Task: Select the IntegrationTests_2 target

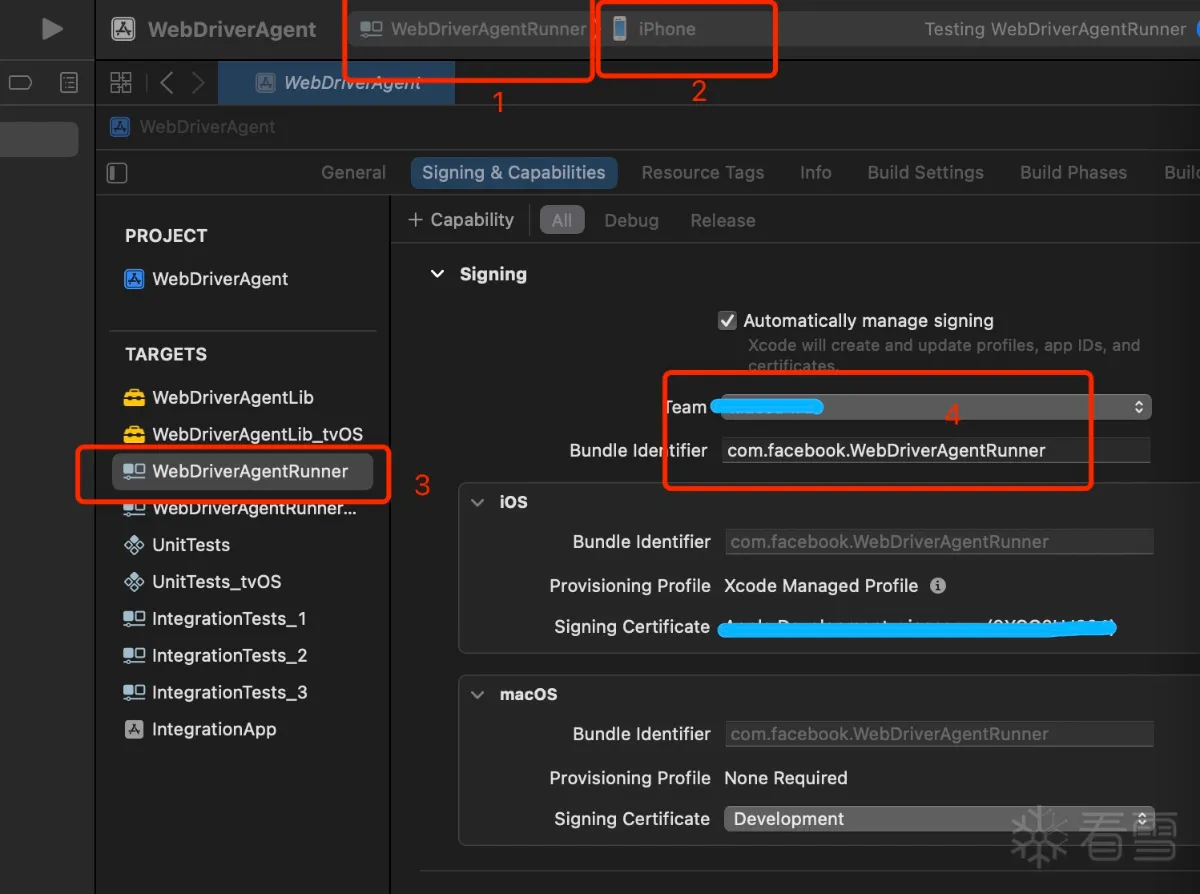Action: pos(229,656)
